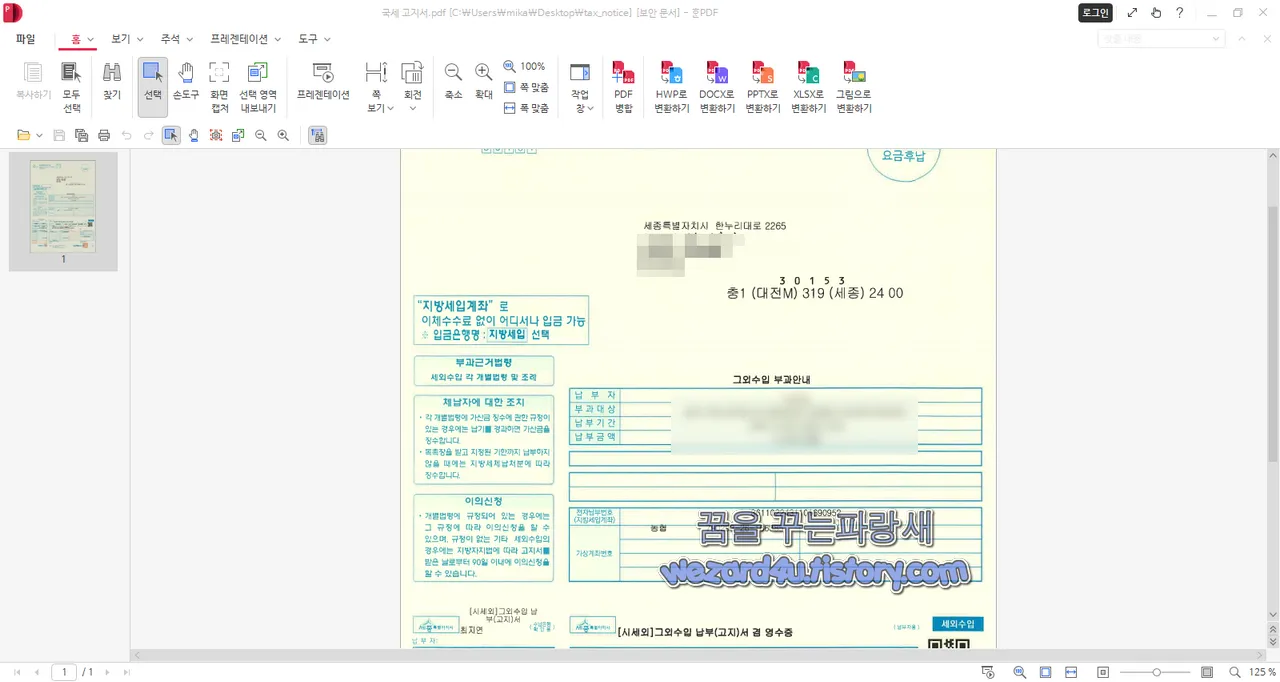
Task: Click the touch mode hand icon in title bar
Action: [1156, 13]
